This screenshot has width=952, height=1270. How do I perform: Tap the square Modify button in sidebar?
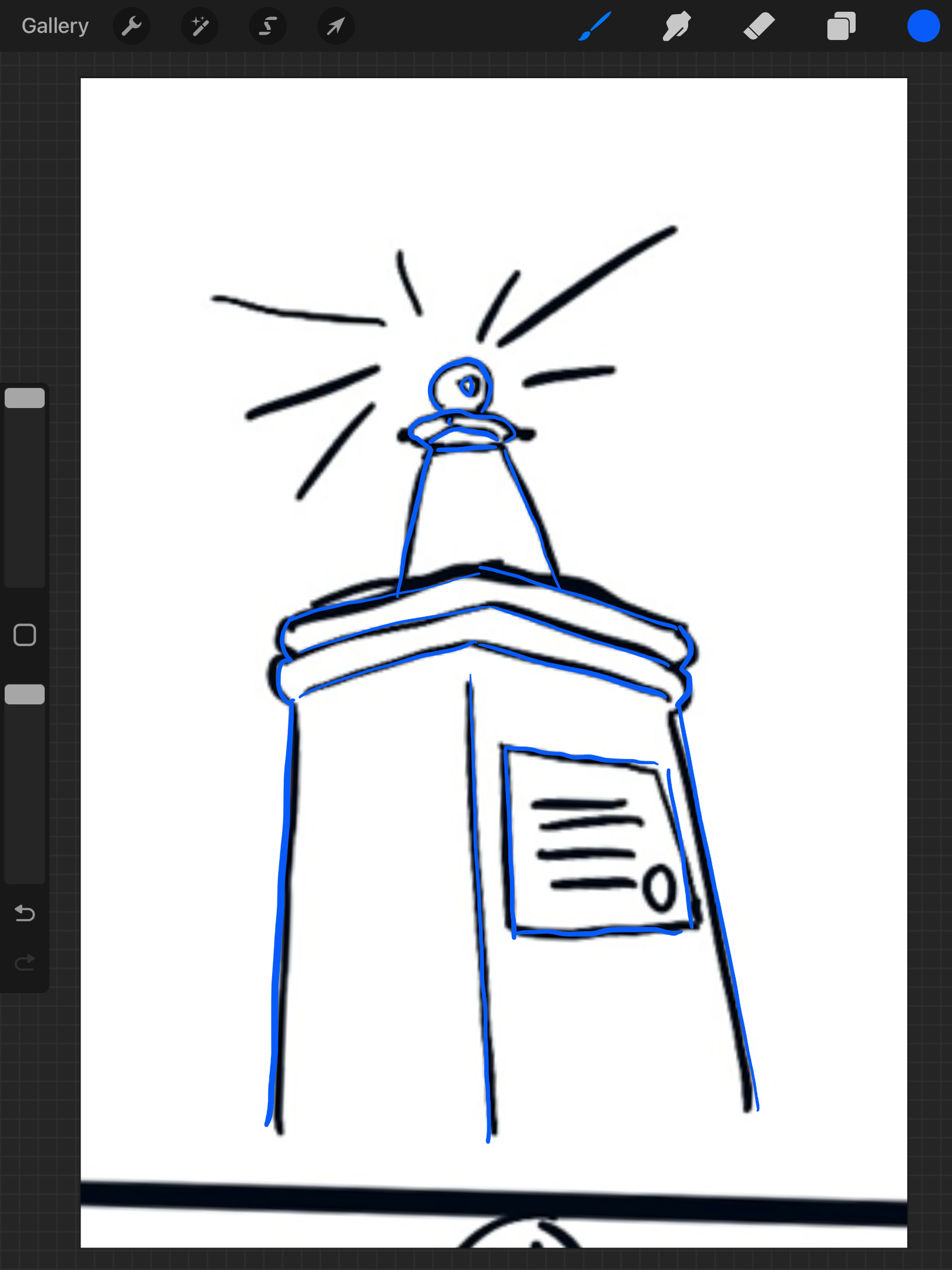pyautogui.click(x=25, y=635)
